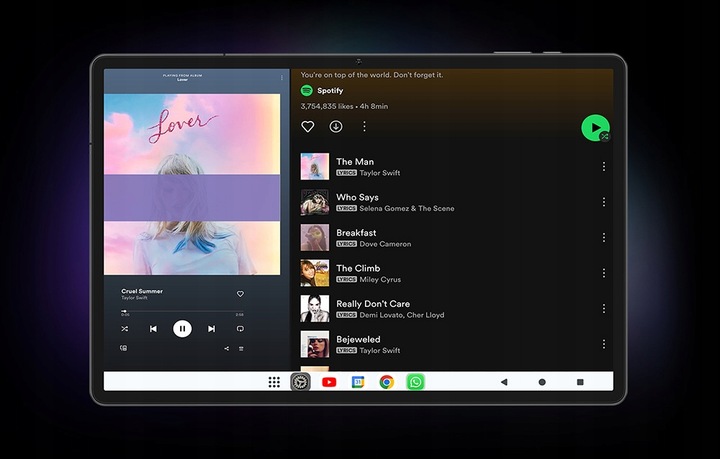Like the playlist with heart icon
The image size is (720, 459).
pos(308,126)
